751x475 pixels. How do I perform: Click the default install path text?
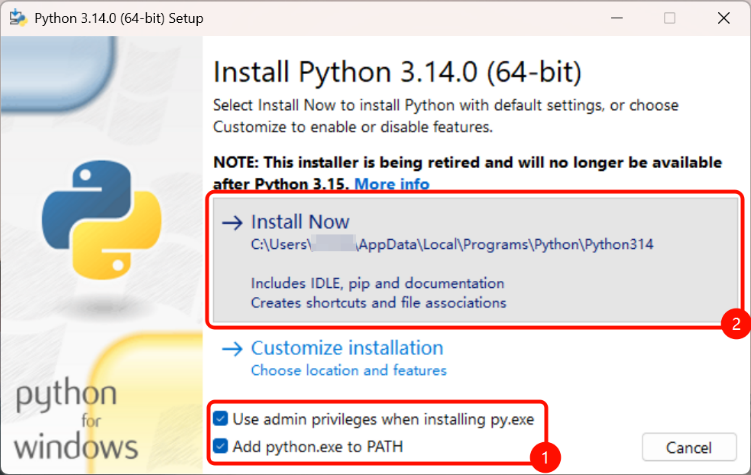coord(452,244)
